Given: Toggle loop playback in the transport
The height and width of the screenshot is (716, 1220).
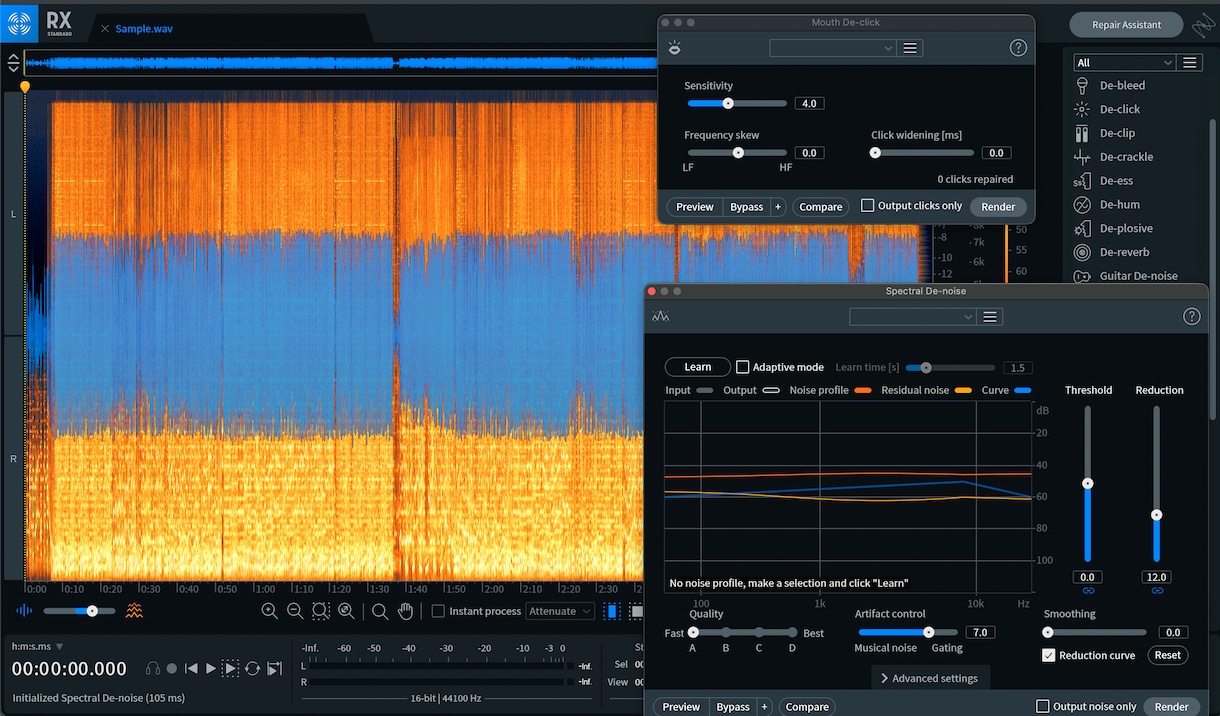Looking at the screenshot, I should (x=252, y=668).
